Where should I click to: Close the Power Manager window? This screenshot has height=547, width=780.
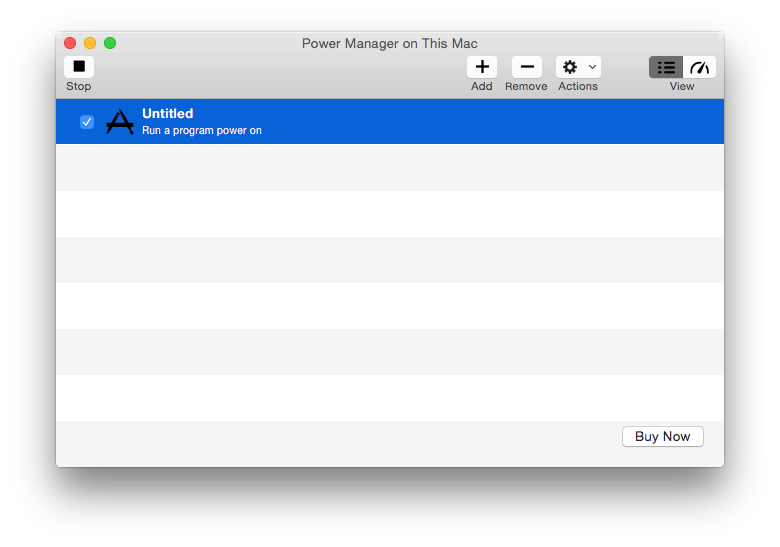pyautogui.click(x=70, y=43)
